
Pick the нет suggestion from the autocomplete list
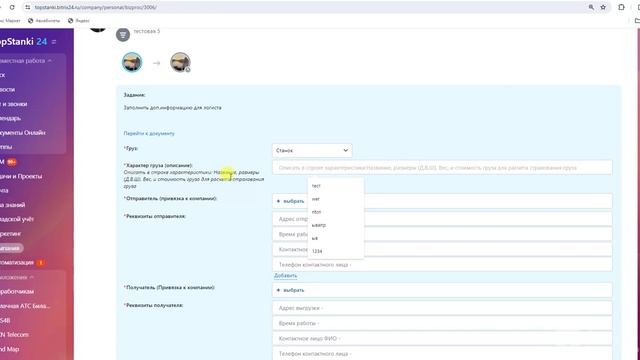point(336,199)
